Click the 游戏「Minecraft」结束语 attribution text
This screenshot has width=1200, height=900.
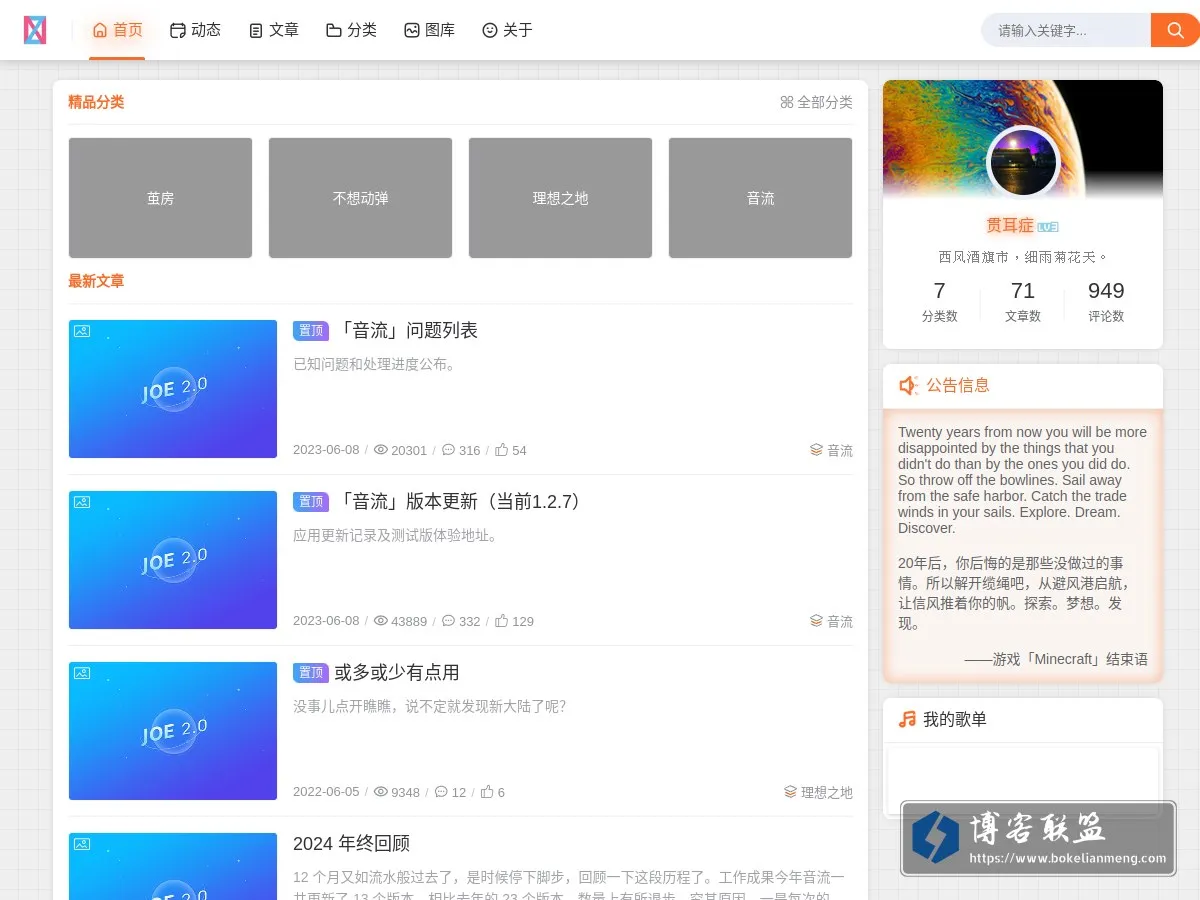(x=1056, y=659)
